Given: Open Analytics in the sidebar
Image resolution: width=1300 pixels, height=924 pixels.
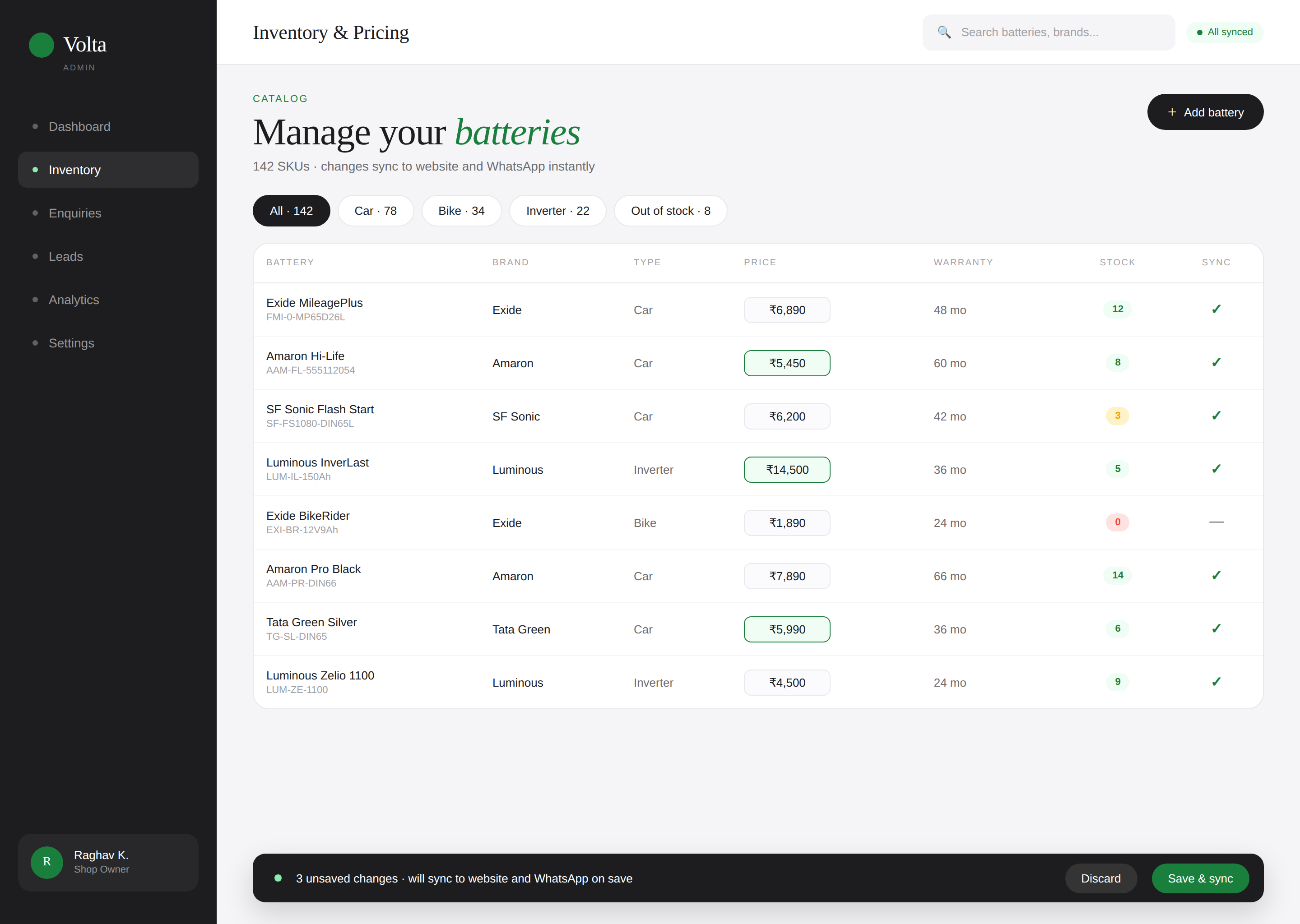Looking at the screenshot, I should [x=108, y=300].
